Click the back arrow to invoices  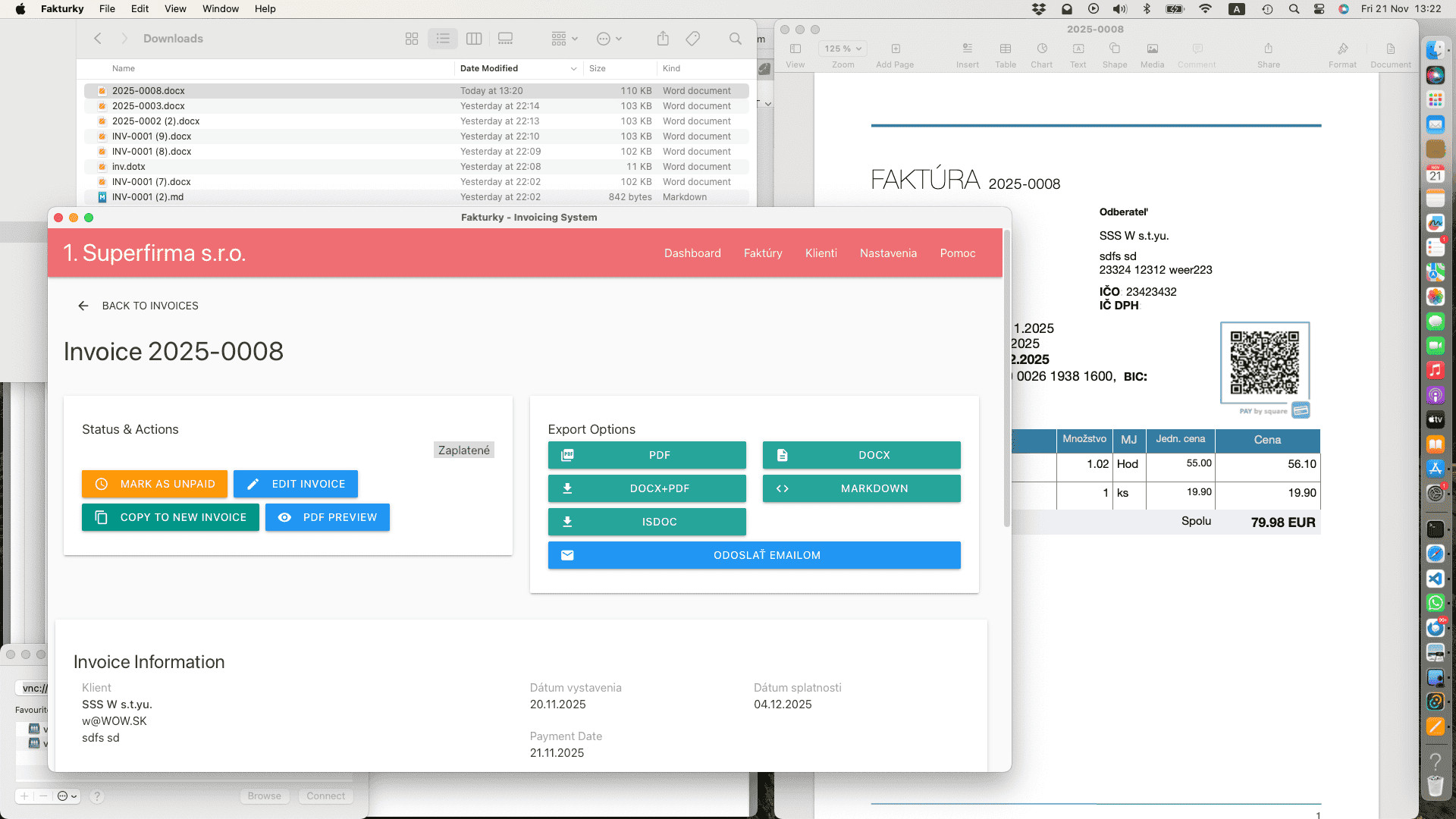83,306
